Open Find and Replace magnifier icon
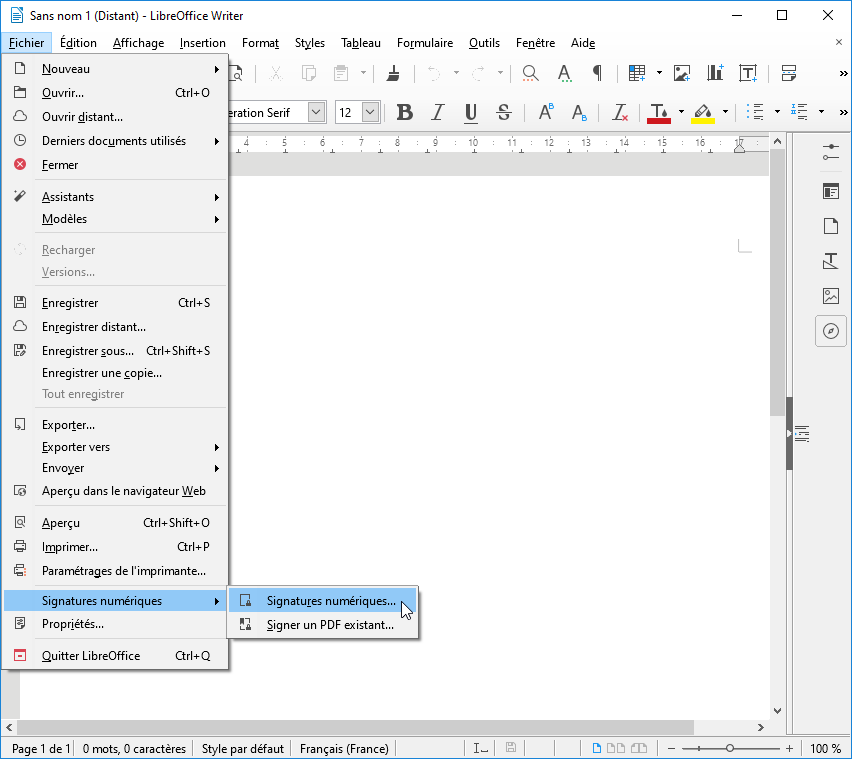Image resolution: width=852 pixels, height=759 pixels. pyautogui.click(x=531, y=73)
